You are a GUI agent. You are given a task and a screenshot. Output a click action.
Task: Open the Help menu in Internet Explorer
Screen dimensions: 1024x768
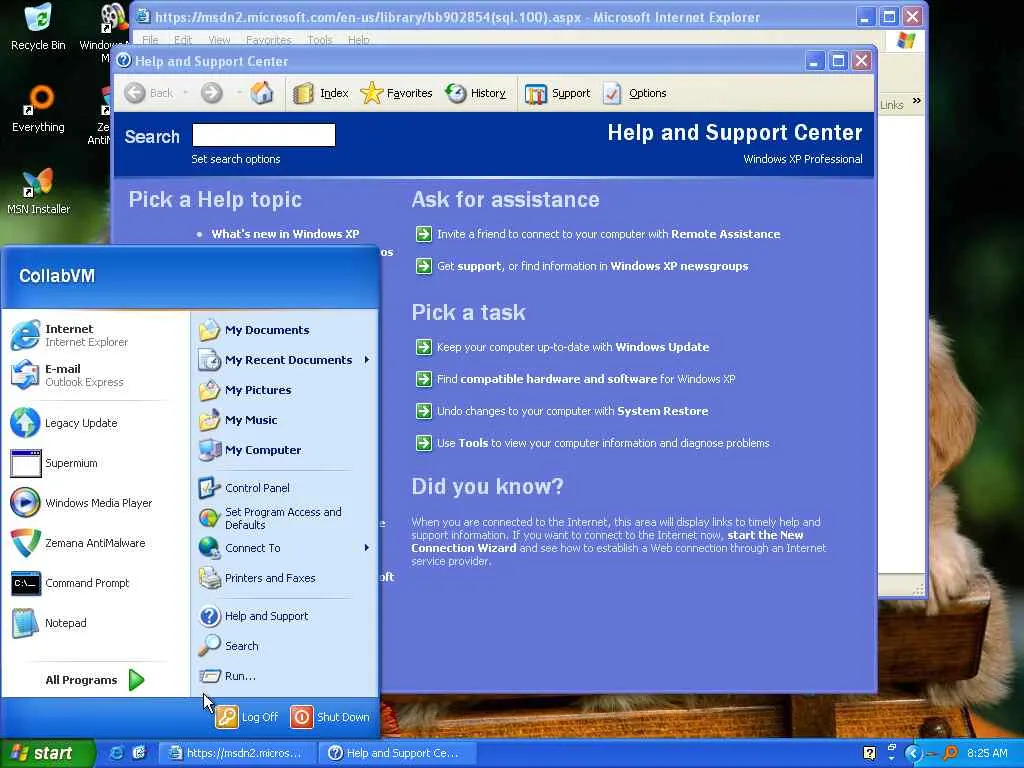359,40
